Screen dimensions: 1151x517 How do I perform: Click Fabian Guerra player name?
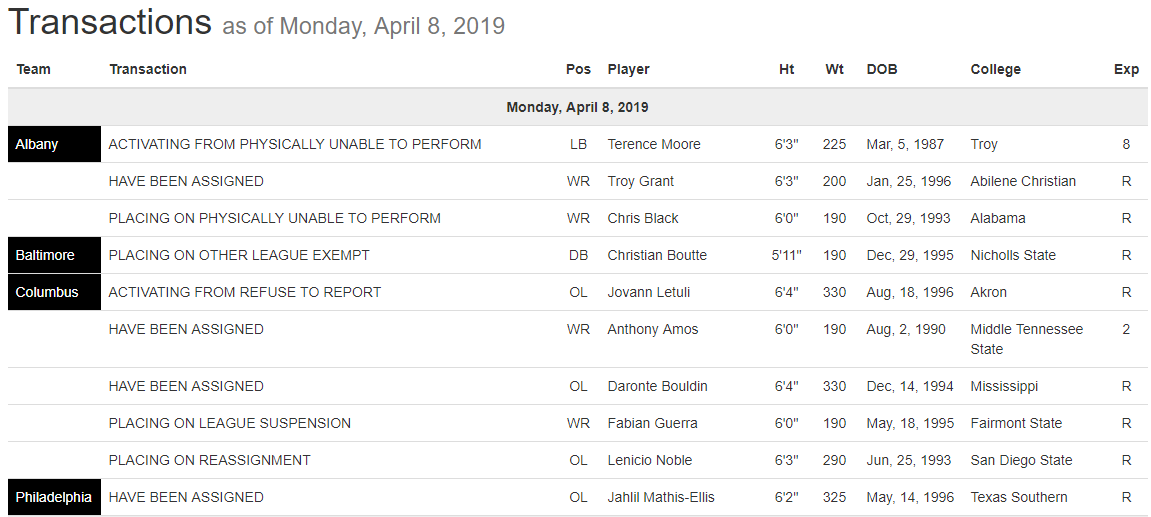pyautogui.click(x=650, y=423)
